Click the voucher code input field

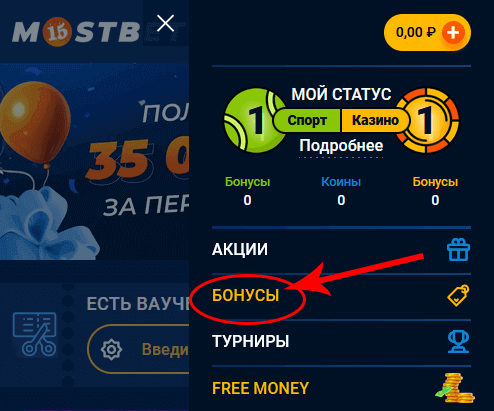point(139,349)
